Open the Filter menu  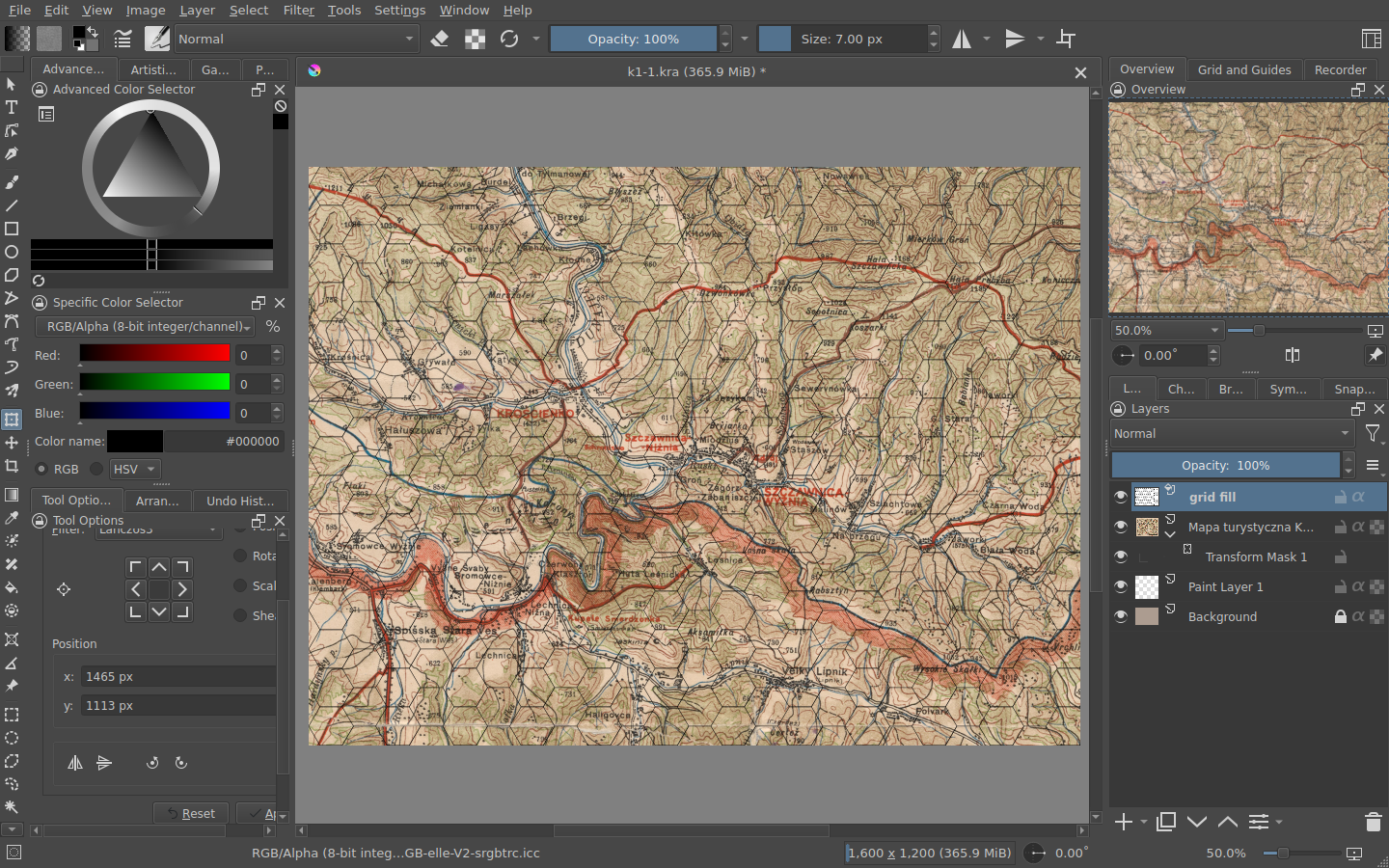tap(299, 10)
